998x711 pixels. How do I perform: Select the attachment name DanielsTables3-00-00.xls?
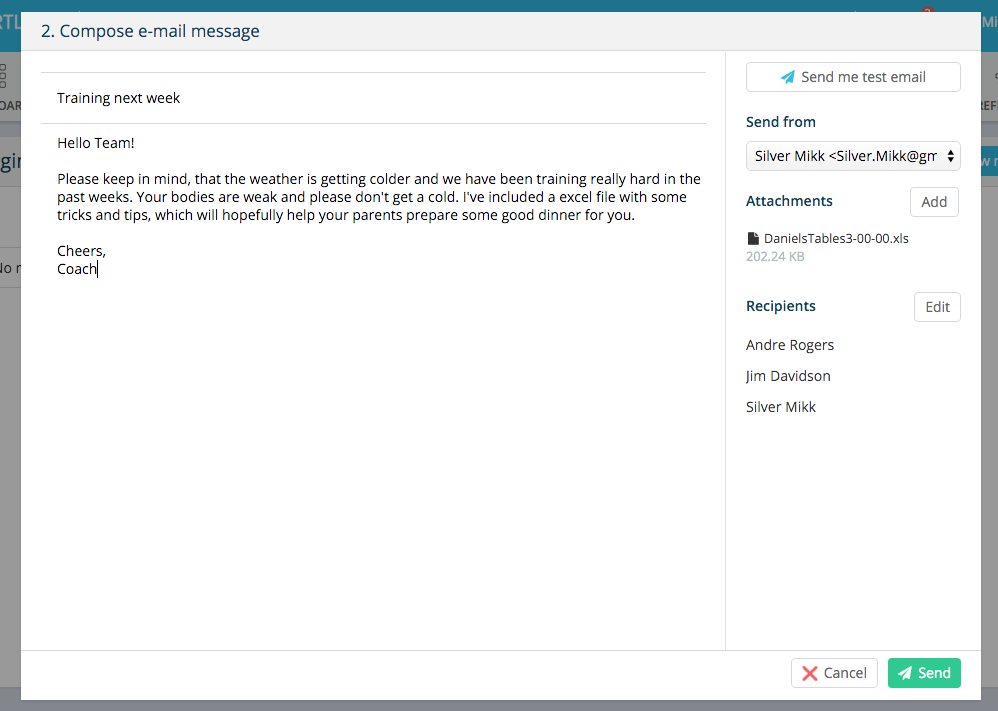click(836, 239)
